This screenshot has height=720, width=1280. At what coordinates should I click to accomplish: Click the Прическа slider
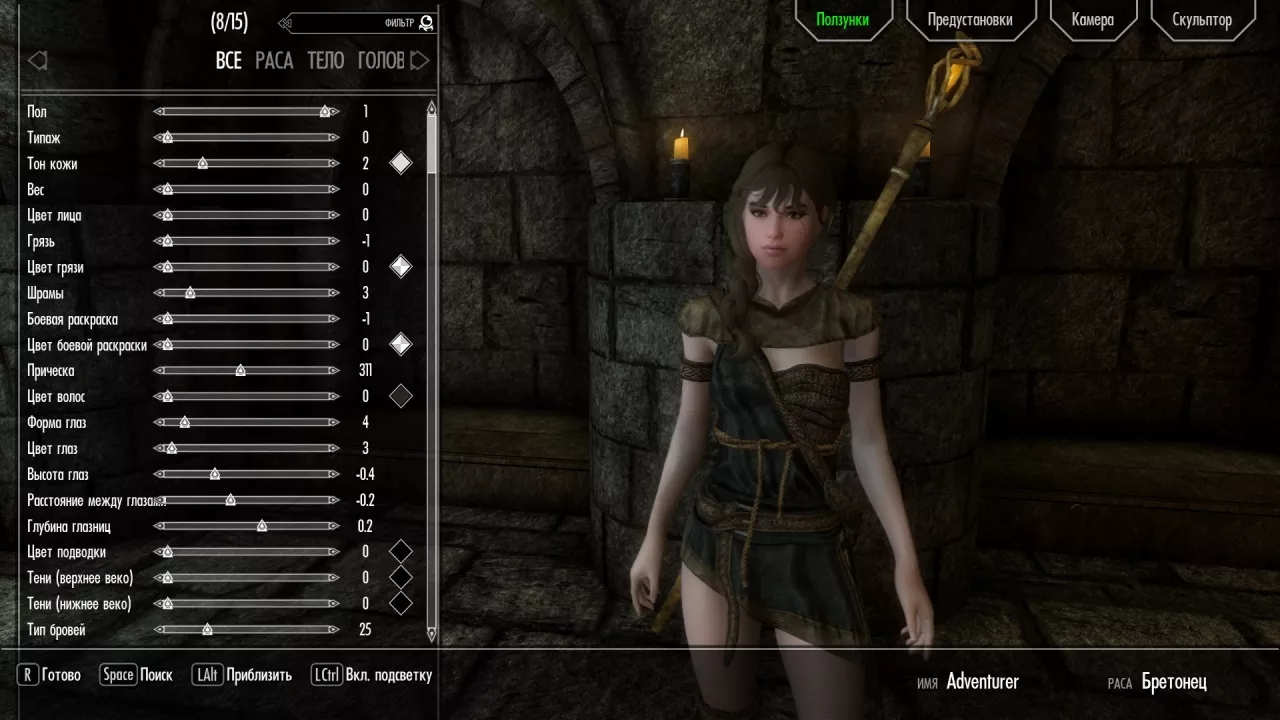(246, 370)
